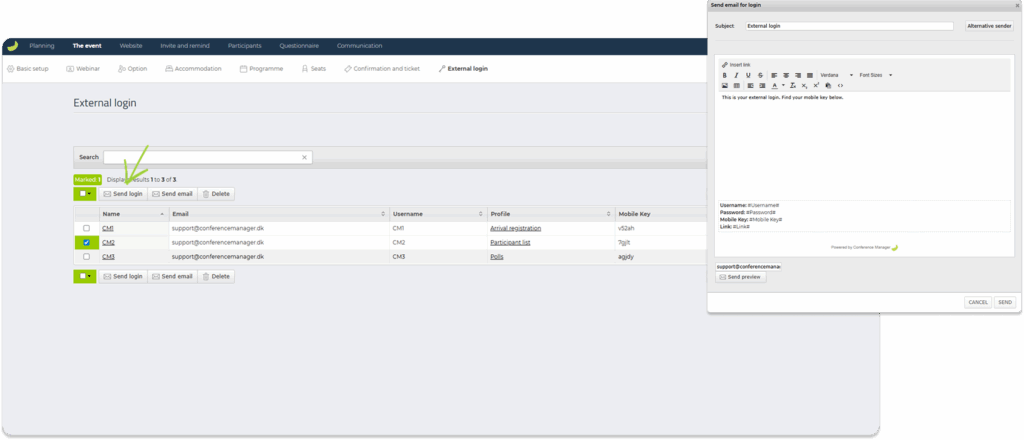1024x440 pixels.
Task: Check the checkbox for row CM1
Action: coord(86,228)
